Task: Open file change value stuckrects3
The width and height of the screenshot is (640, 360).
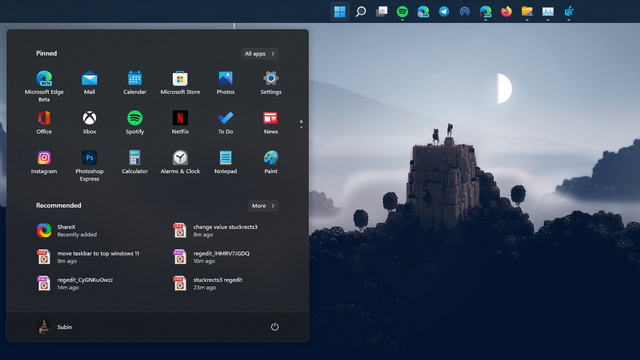Action: tap(216, 231)
